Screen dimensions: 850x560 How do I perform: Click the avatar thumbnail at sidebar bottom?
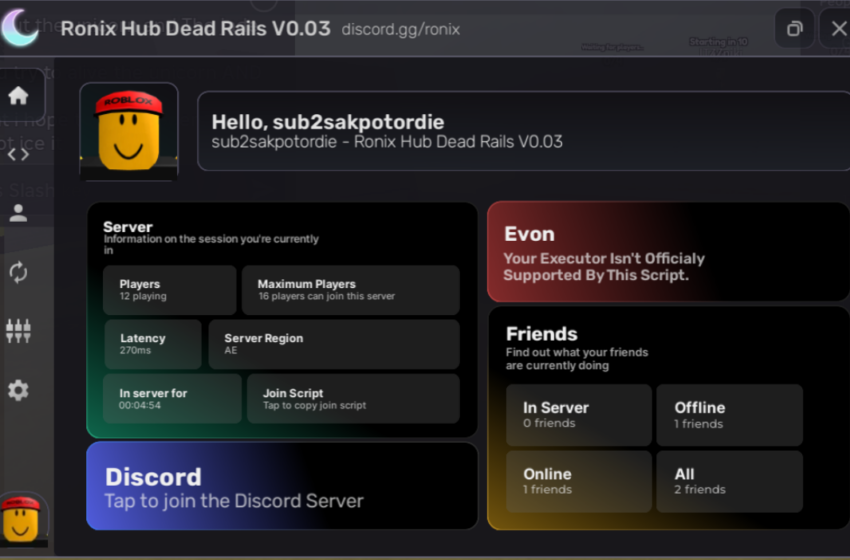pos(21,519)
